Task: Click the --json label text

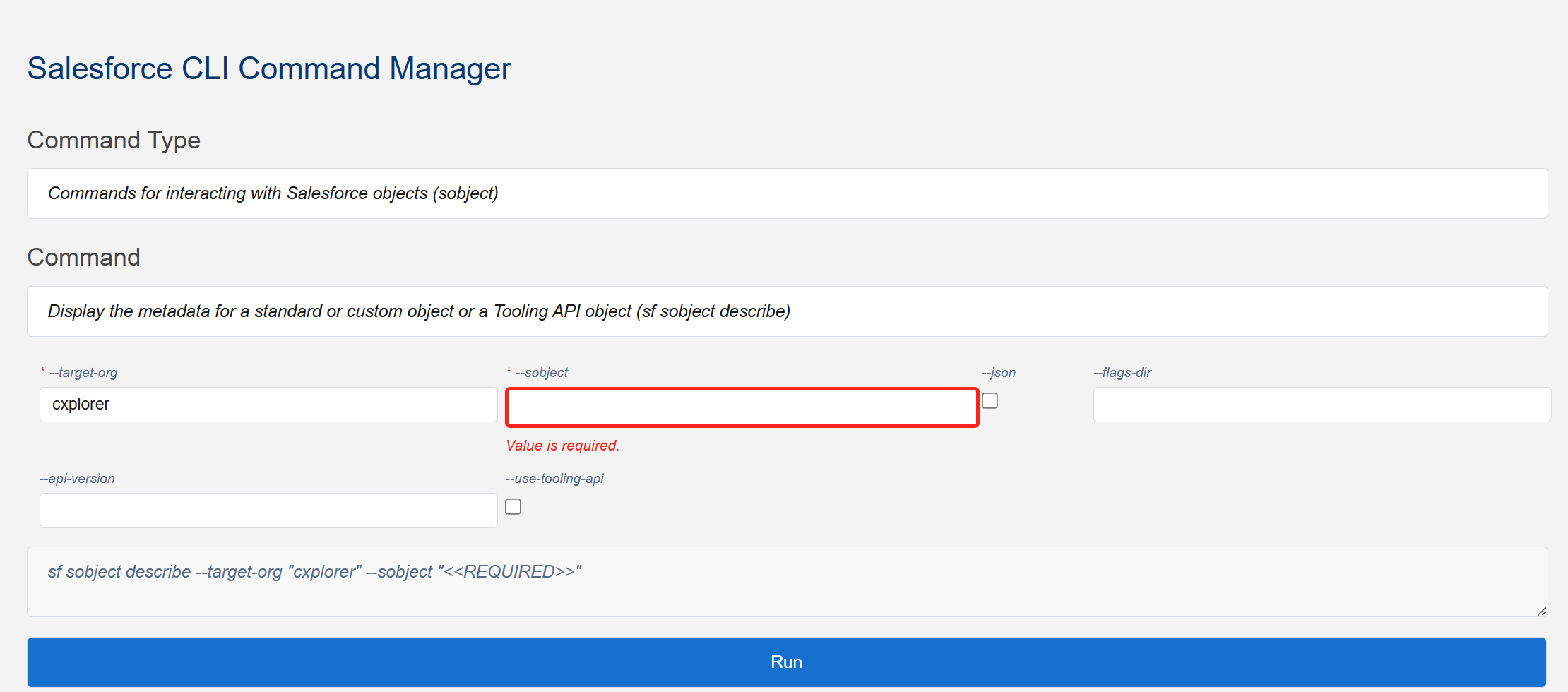Action: 999,373
